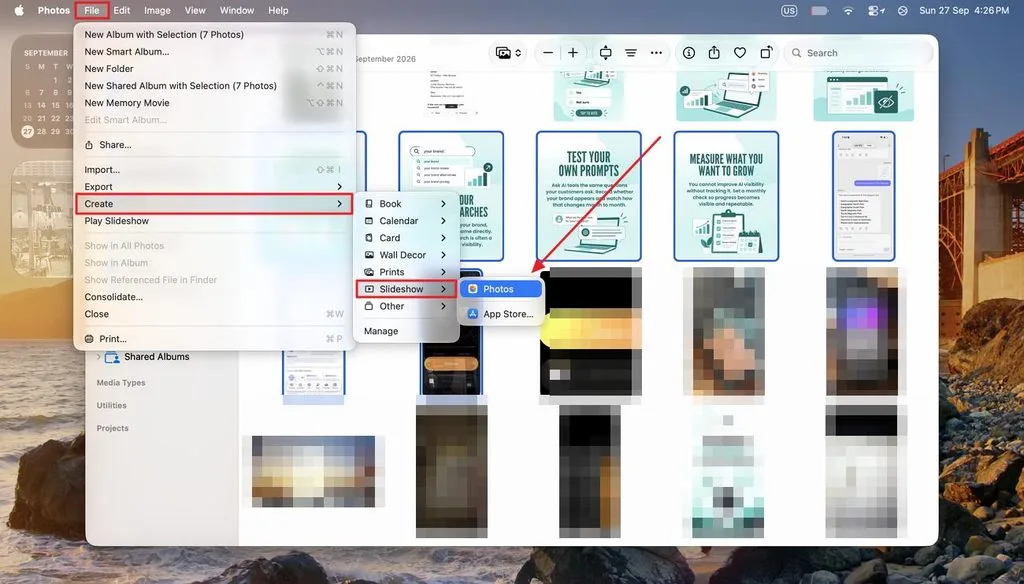Screen dimensions: 1024x584
Task: Select the Test Your Own Prompts thumbnail
Action: 588,196
